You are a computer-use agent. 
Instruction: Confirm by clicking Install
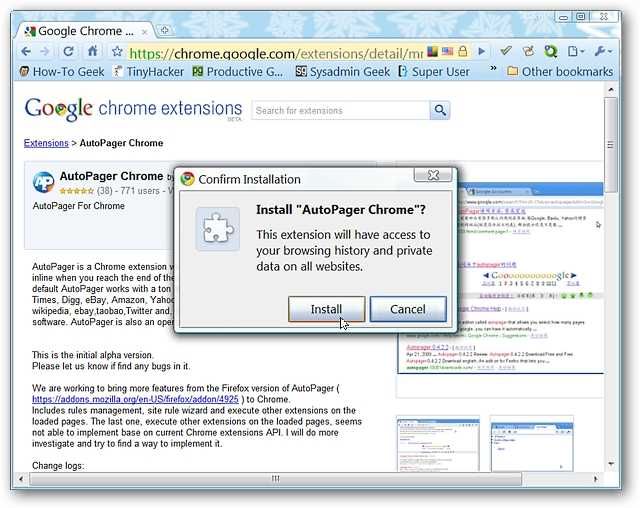pyautogui.click(x=326, y=309)
